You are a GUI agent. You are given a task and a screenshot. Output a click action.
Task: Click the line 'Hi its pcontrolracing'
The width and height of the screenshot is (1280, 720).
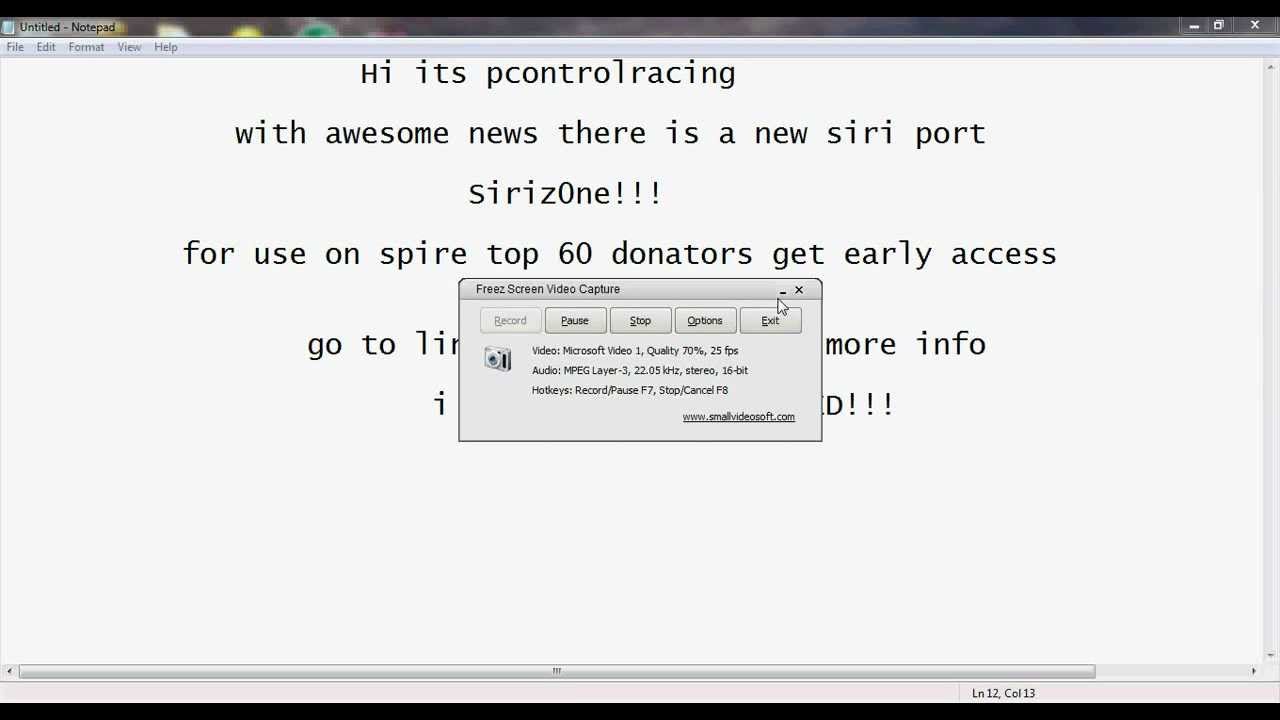548,73
